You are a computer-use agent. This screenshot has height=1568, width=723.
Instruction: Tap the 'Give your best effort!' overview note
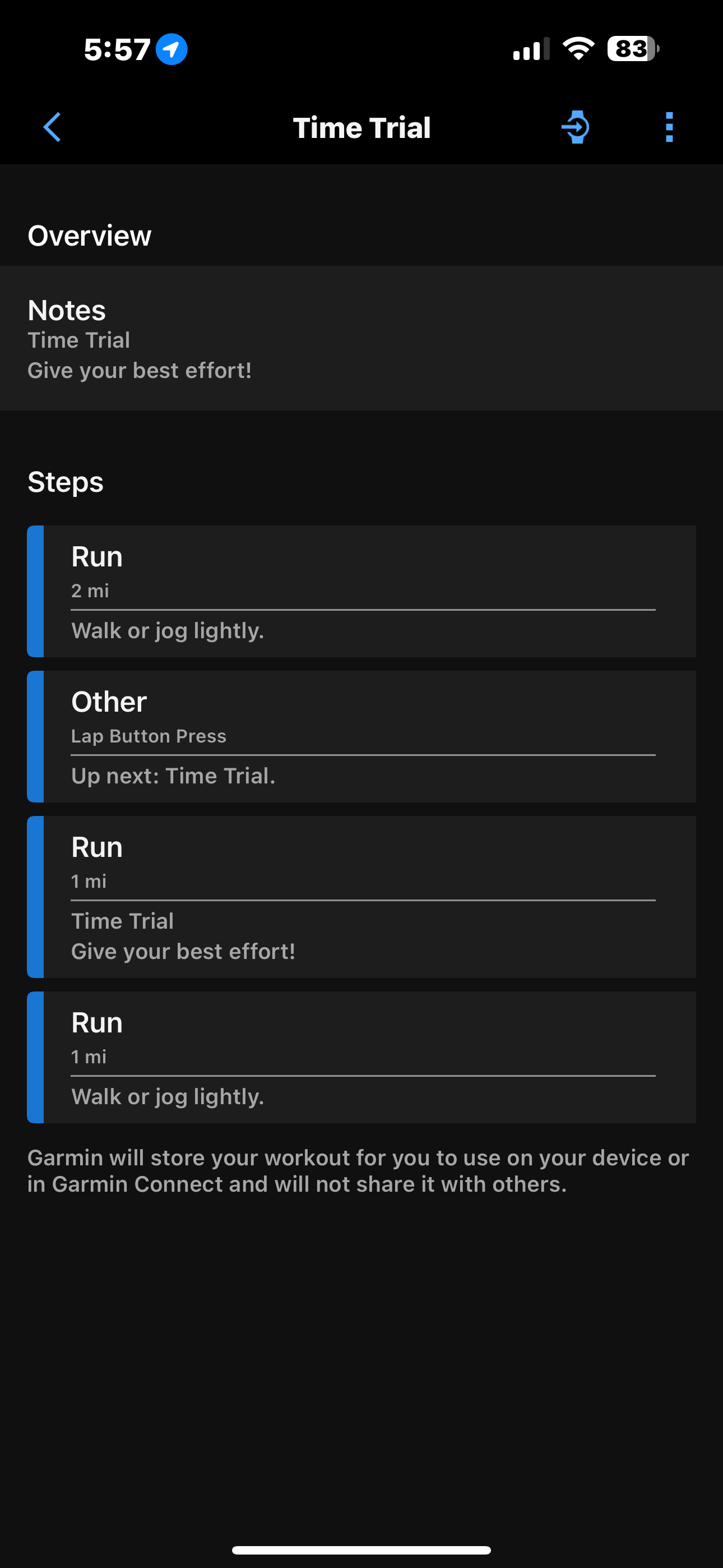pyautogui.click(x=140, y=371)
